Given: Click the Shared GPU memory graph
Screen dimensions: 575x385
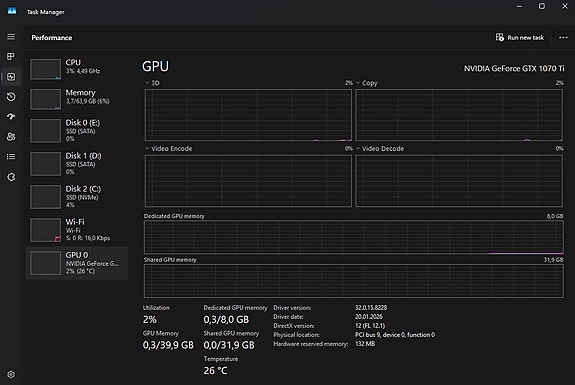Looking at the screenshot, I should point(354,281).
